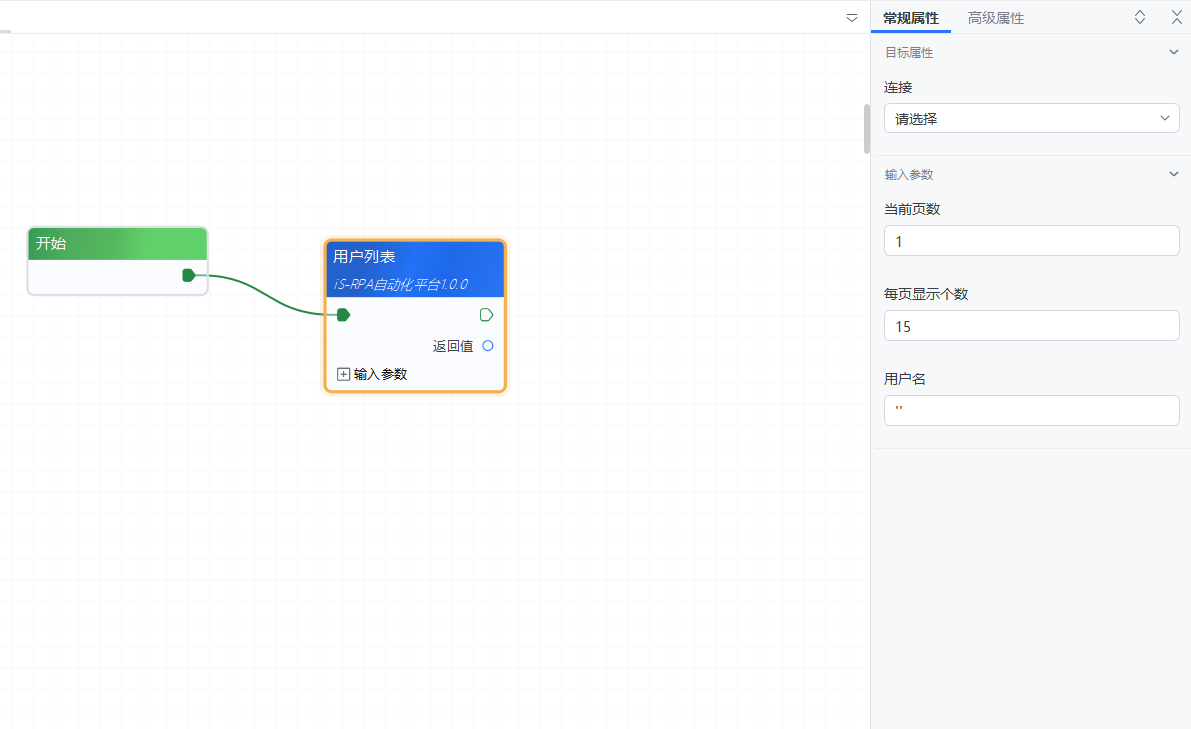Open the 连接 请选择 dropdown
The height and width of the screenshot is (729, 1191).
point(1031,118)
